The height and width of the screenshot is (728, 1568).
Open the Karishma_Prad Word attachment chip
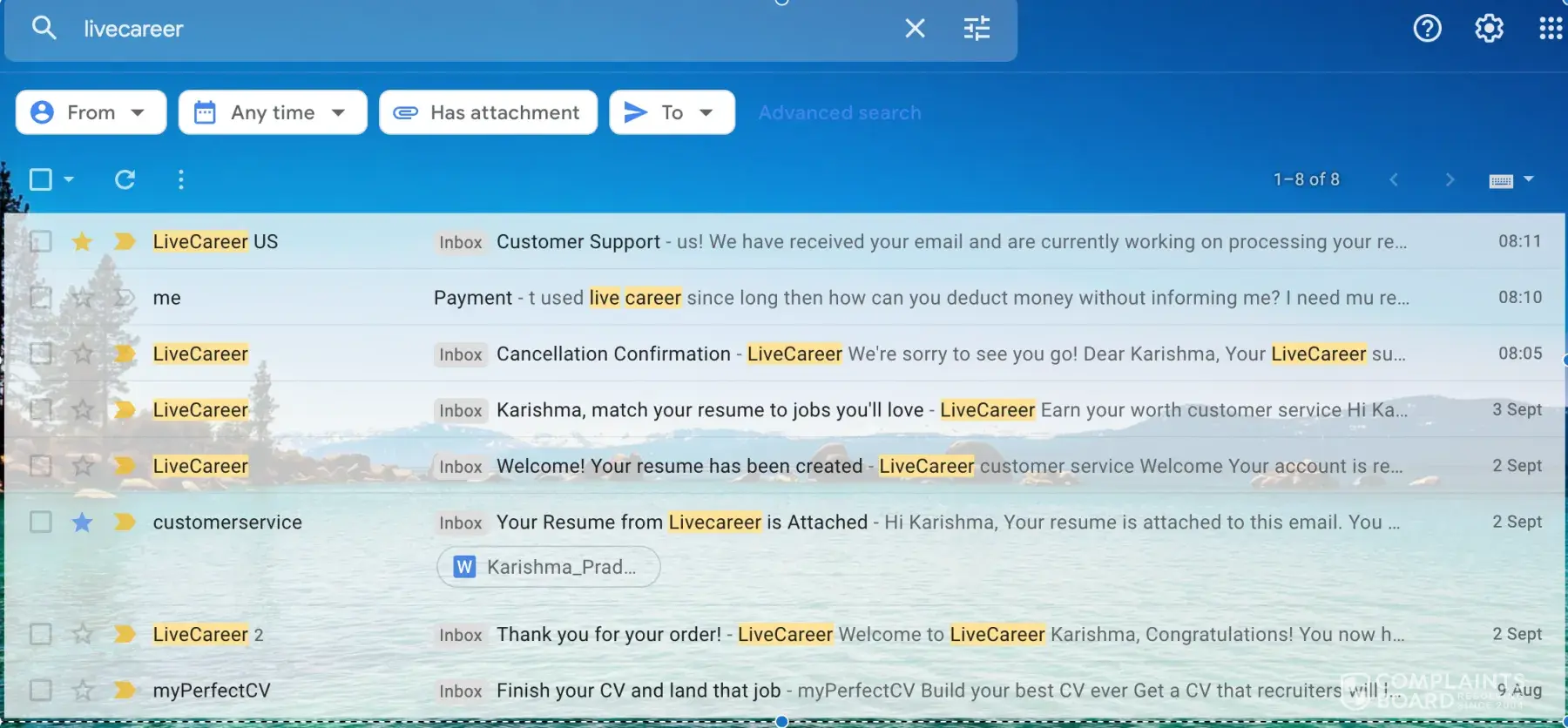coord(548,567)
